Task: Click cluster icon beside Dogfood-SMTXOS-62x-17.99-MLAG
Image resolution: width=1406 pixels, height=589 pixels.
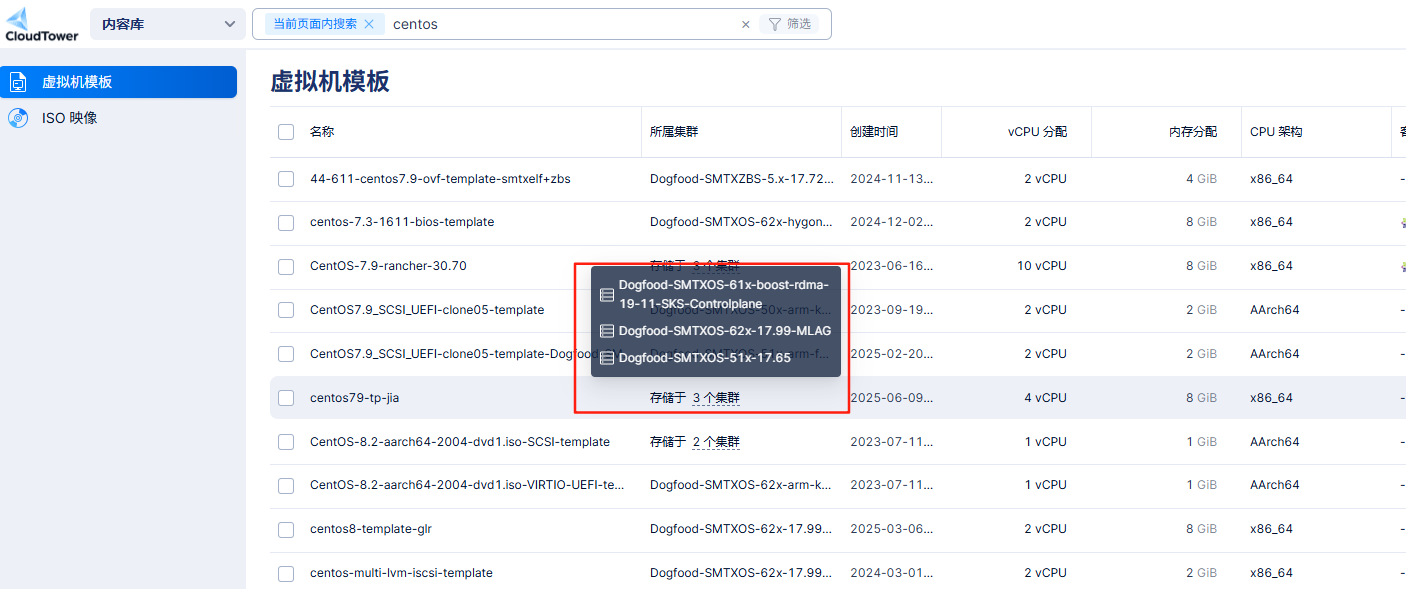Action: click(x=606, y=331)
